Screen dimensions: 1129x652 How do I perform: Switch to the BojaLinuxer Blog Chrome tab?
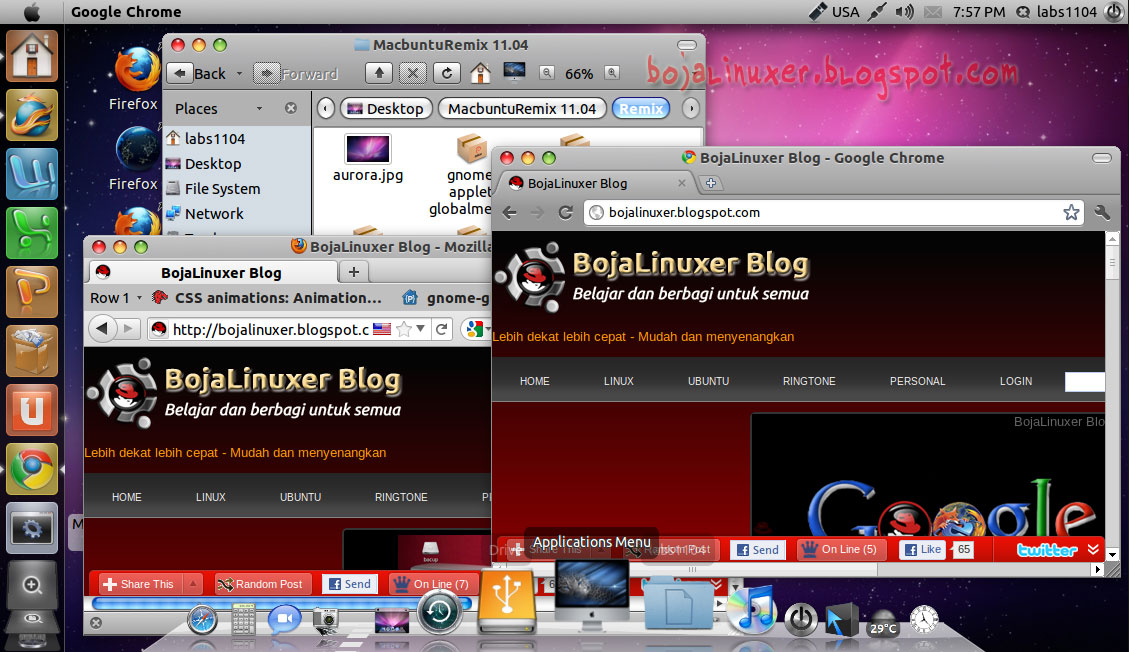pos(596,184)
